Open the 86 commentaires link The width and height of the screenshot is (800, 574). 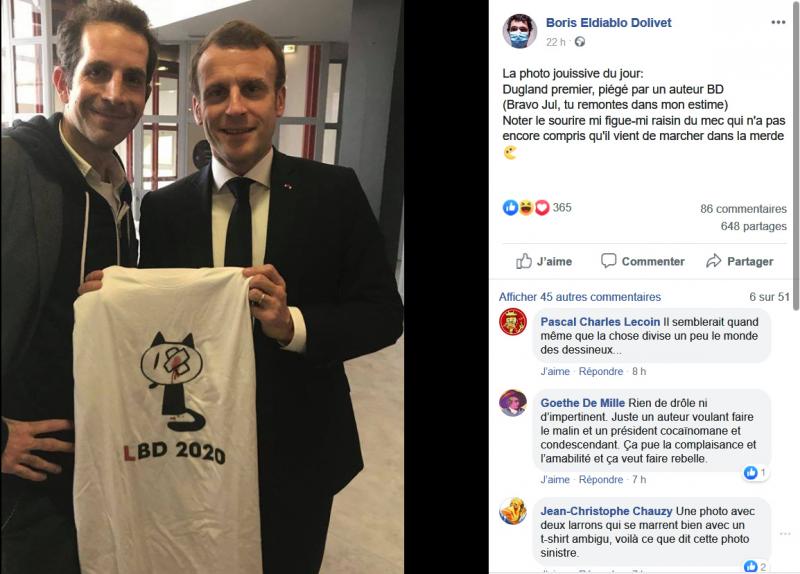pyautogui.click(x=743, y=209)
